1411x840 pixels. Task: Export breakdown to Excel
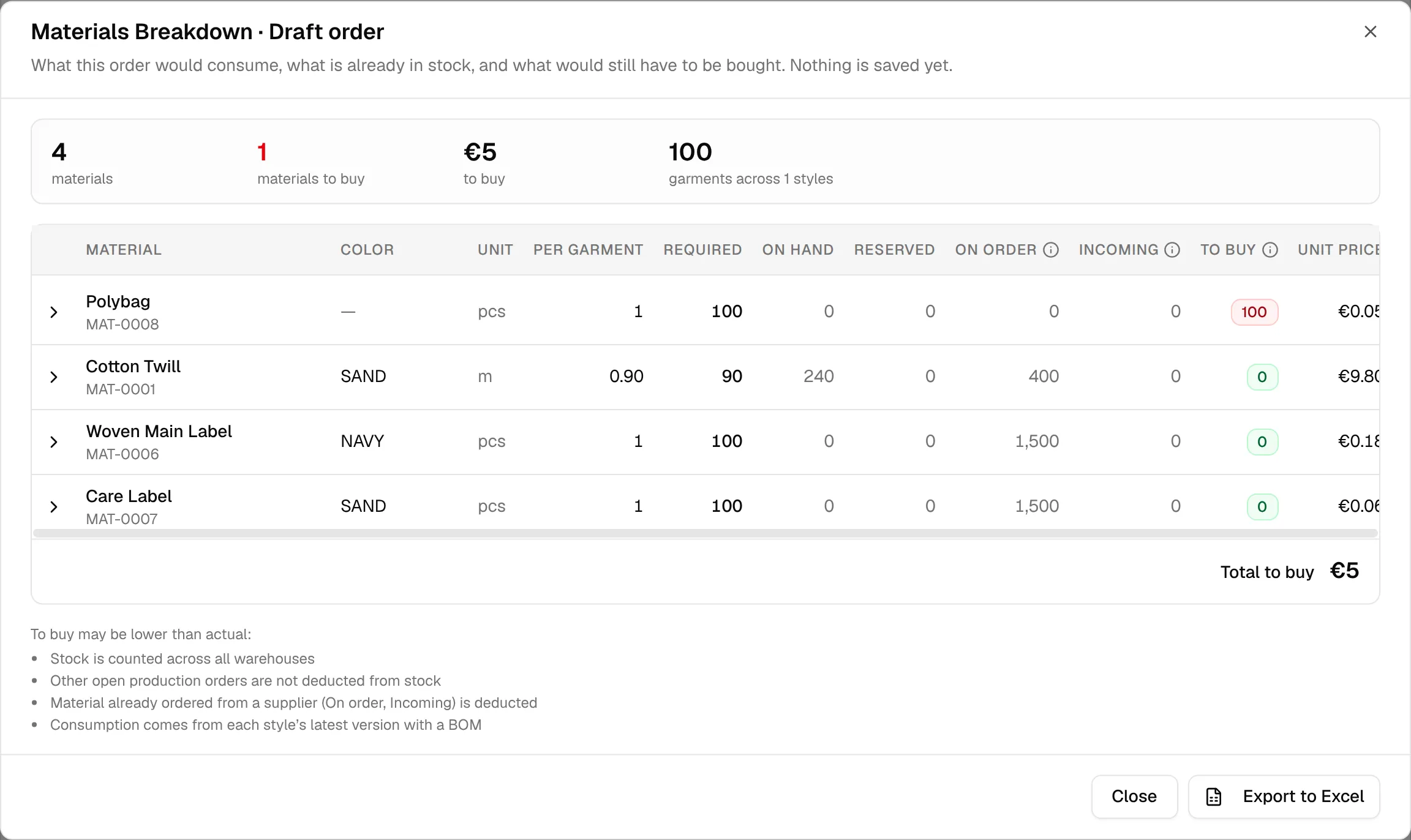pyautogui.click(x=1284, y=797)
